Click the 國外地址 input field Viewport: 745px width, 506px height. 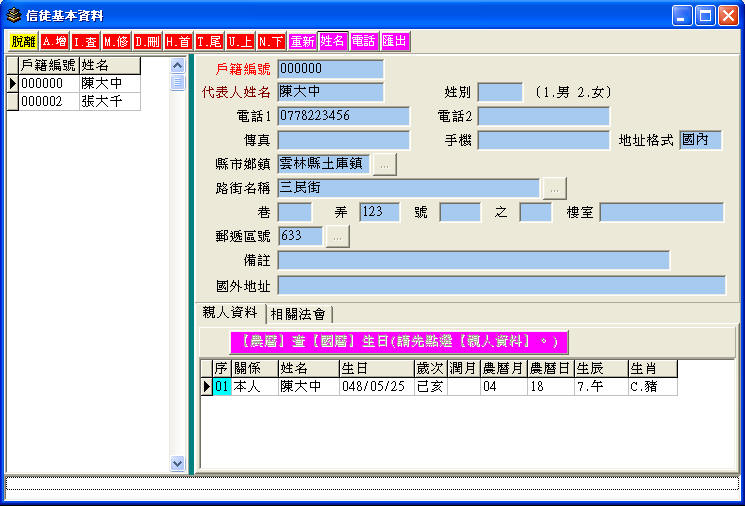pyautogui.click(x=502, y=286)
